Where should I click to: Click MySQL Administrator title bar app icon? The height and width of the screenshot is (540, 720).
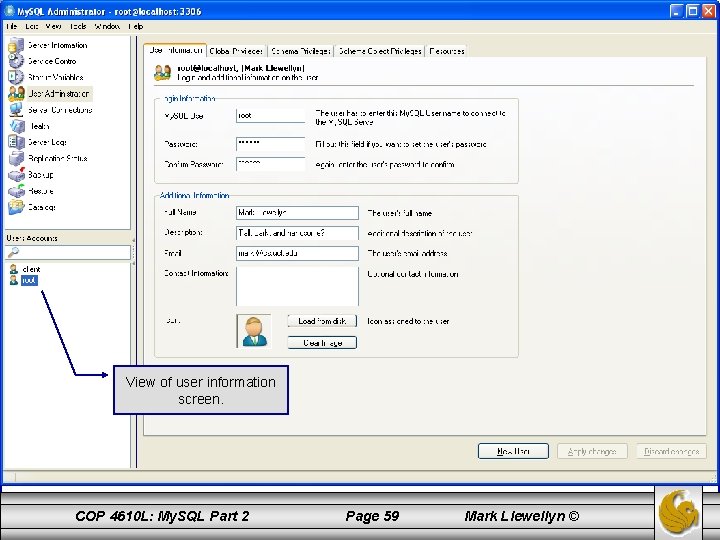[9, 11]
